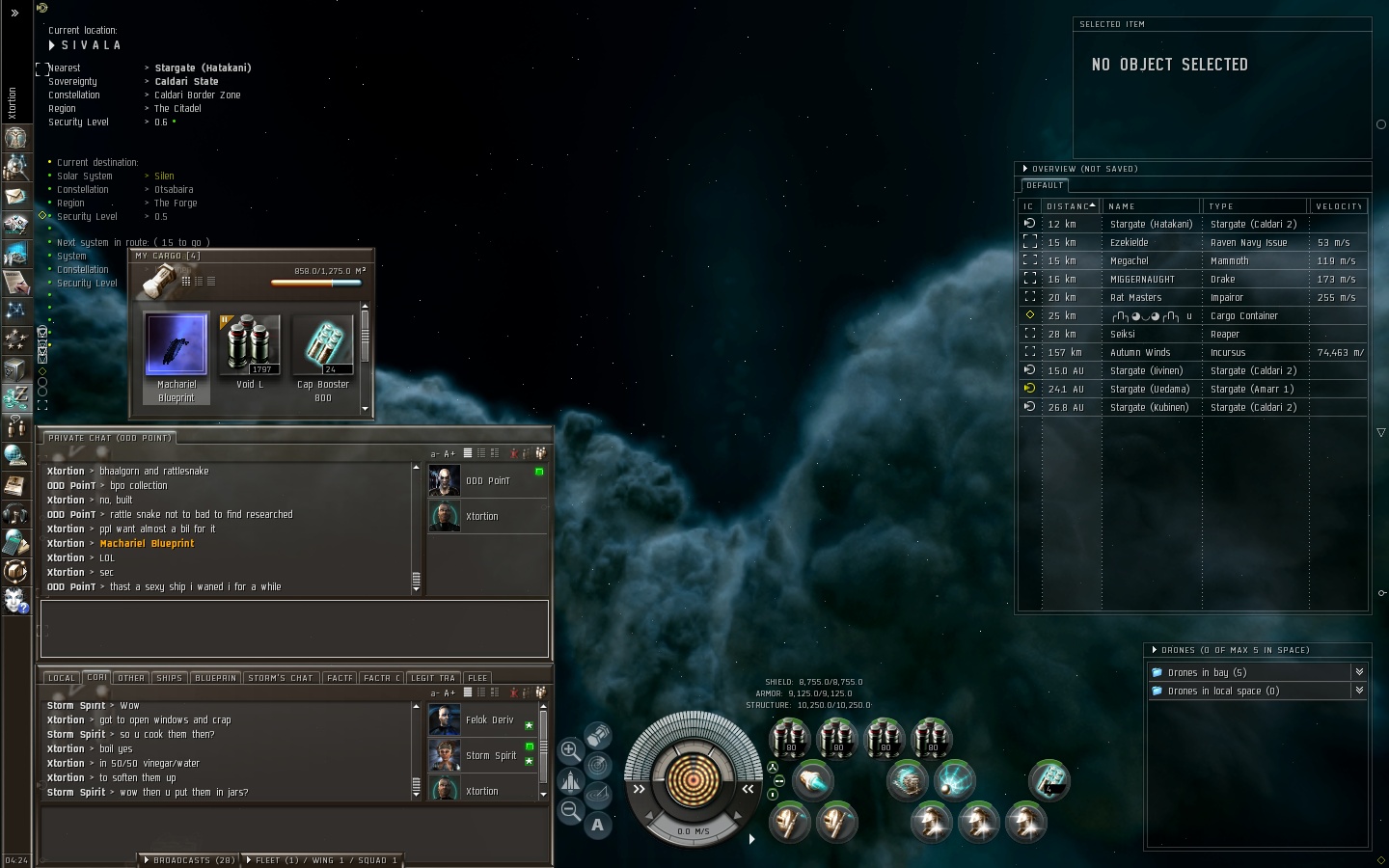Viewport: 1389px width, 868px height.
Task: Collapse the Drones panel header arrow
Action: pos(1155,650)
